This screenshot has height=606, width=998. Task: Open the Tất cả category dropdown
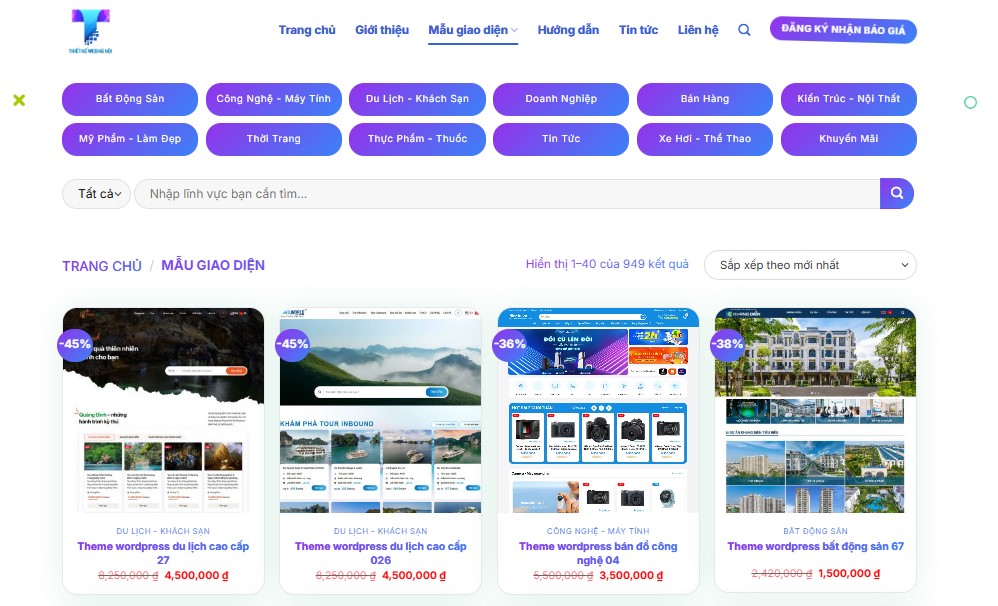click(97, 194)
